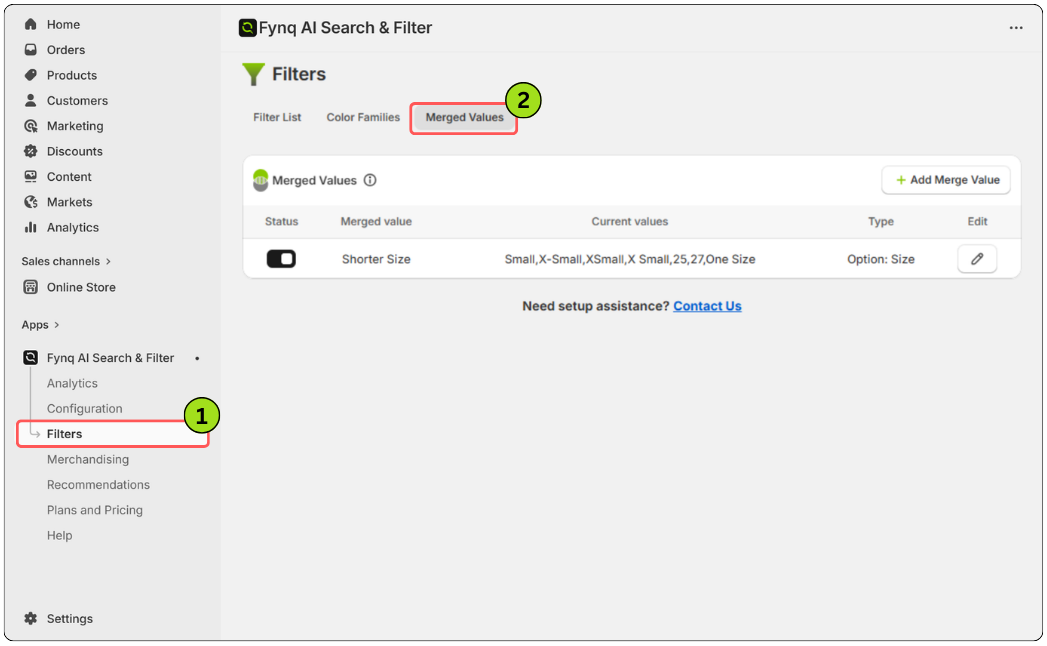Click the Option: Size type cell

coord(881,259)
